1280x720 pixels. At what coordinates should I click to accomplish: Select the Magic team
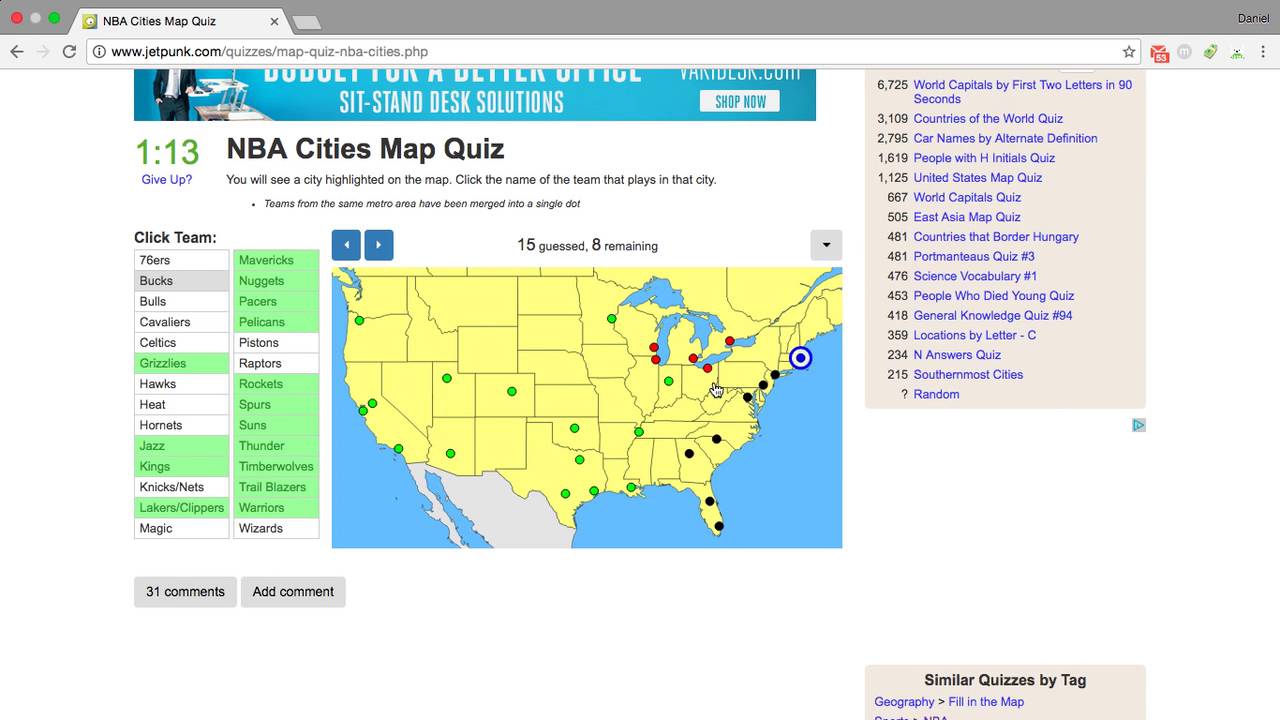[182, 528]
